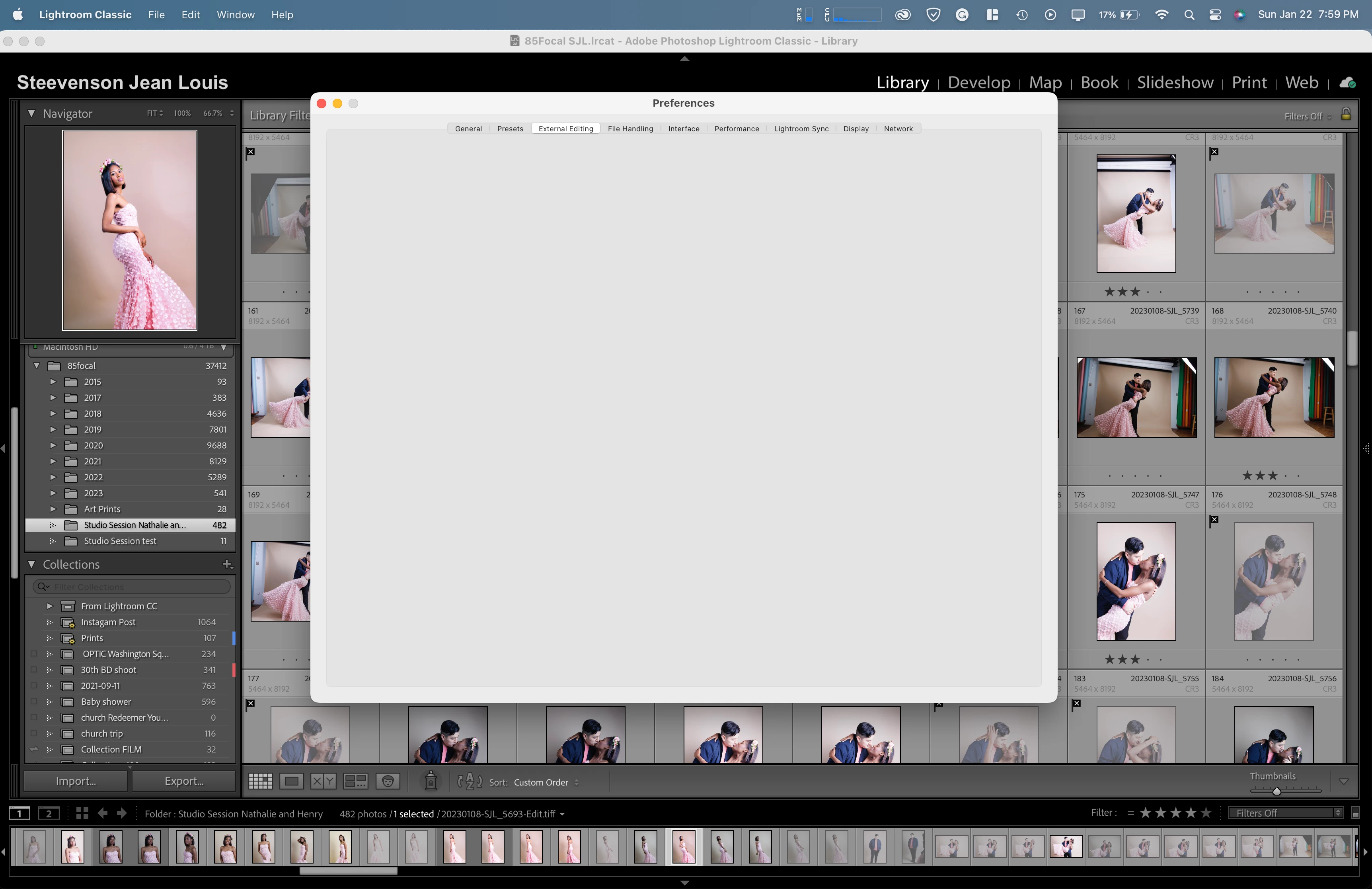1372x889 pixels.
Task: Select the Painter spray can tool
Action: [x=431, y=781]
